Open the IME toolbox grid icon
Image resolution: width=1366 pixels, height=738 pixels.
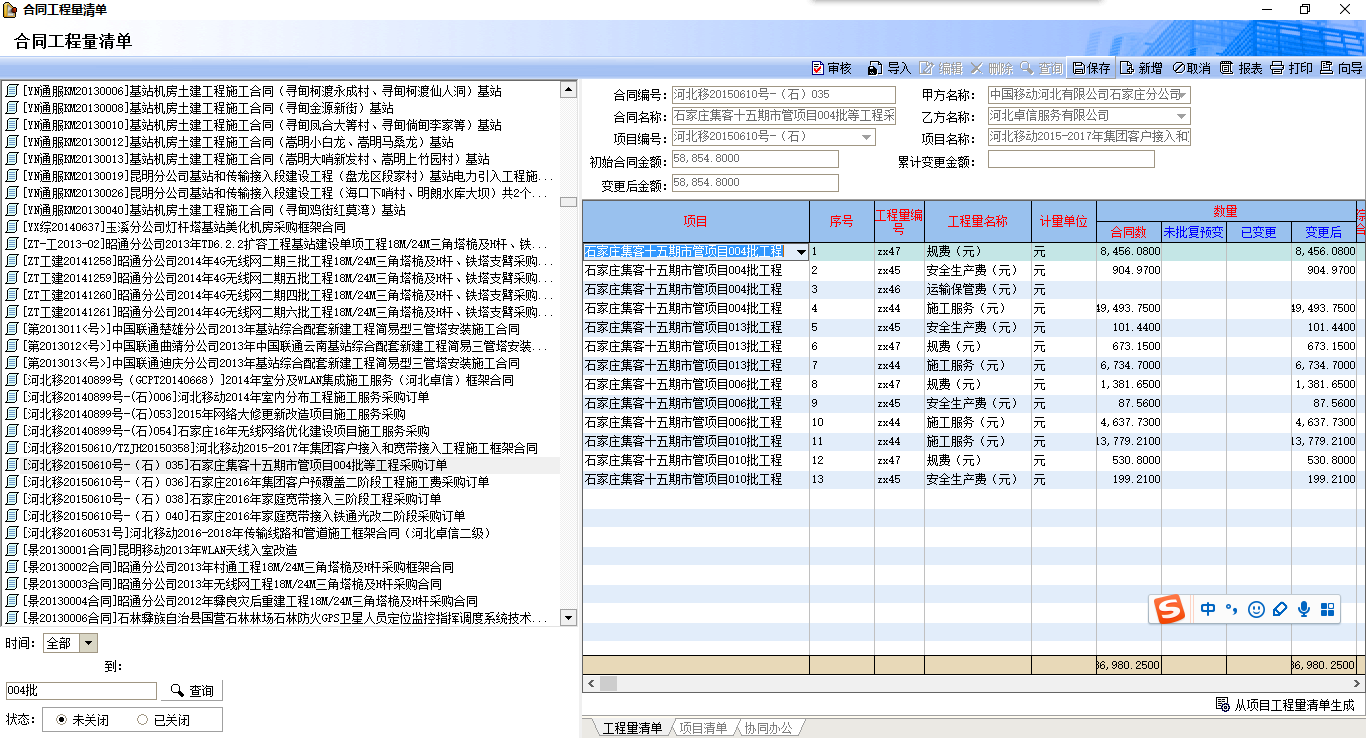pos(1328,609)
